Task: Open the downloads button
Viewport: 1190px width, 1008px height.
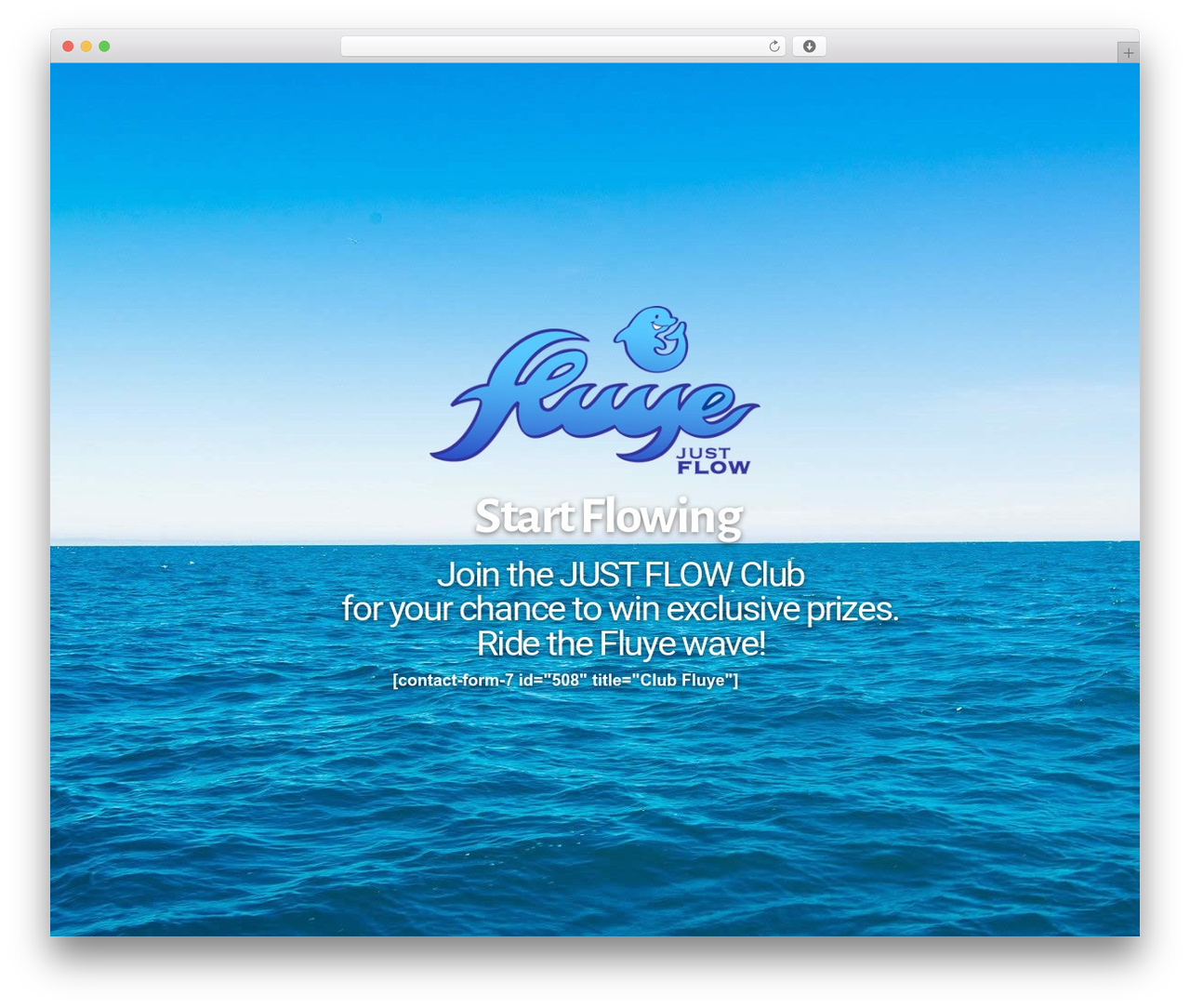Action: coord(810,46)
